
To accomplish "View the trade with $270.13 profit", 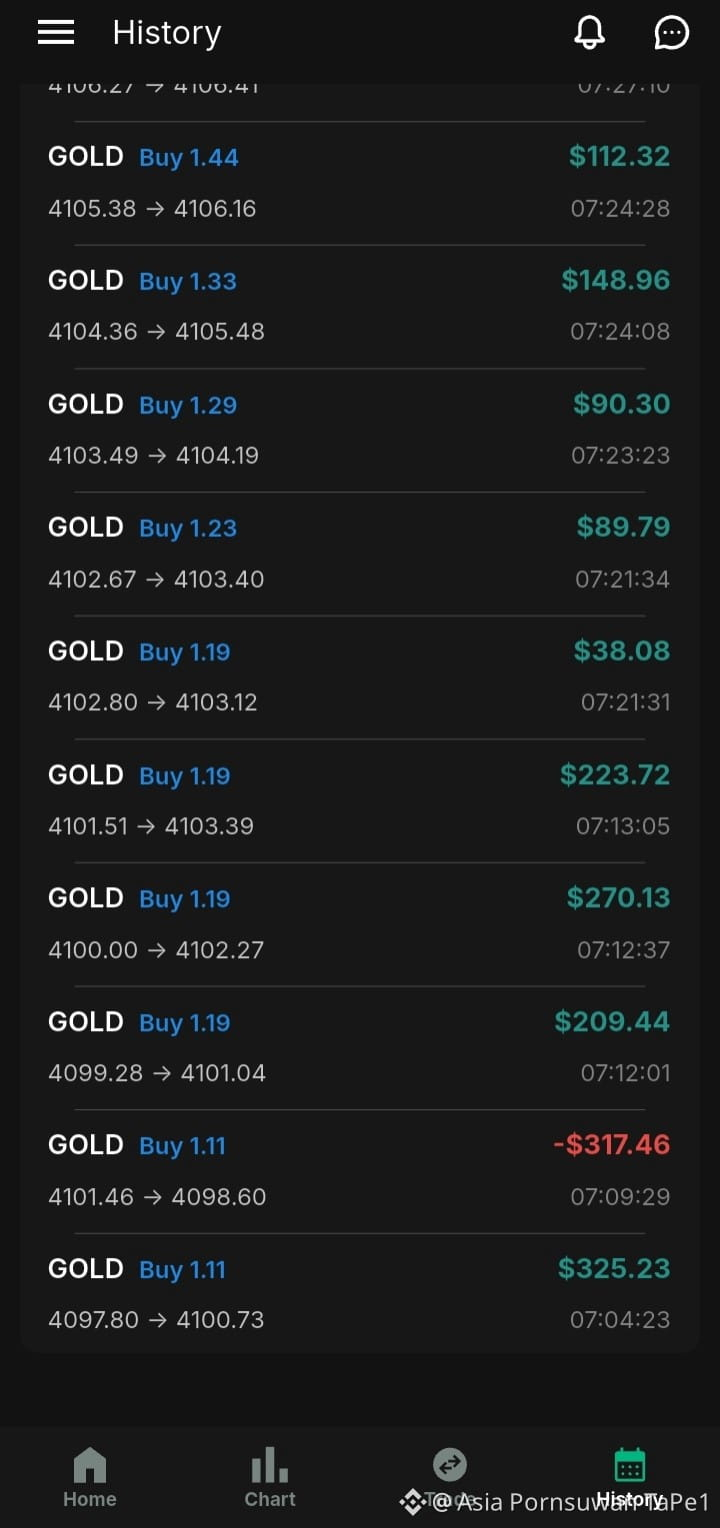I will coord(359,924).
